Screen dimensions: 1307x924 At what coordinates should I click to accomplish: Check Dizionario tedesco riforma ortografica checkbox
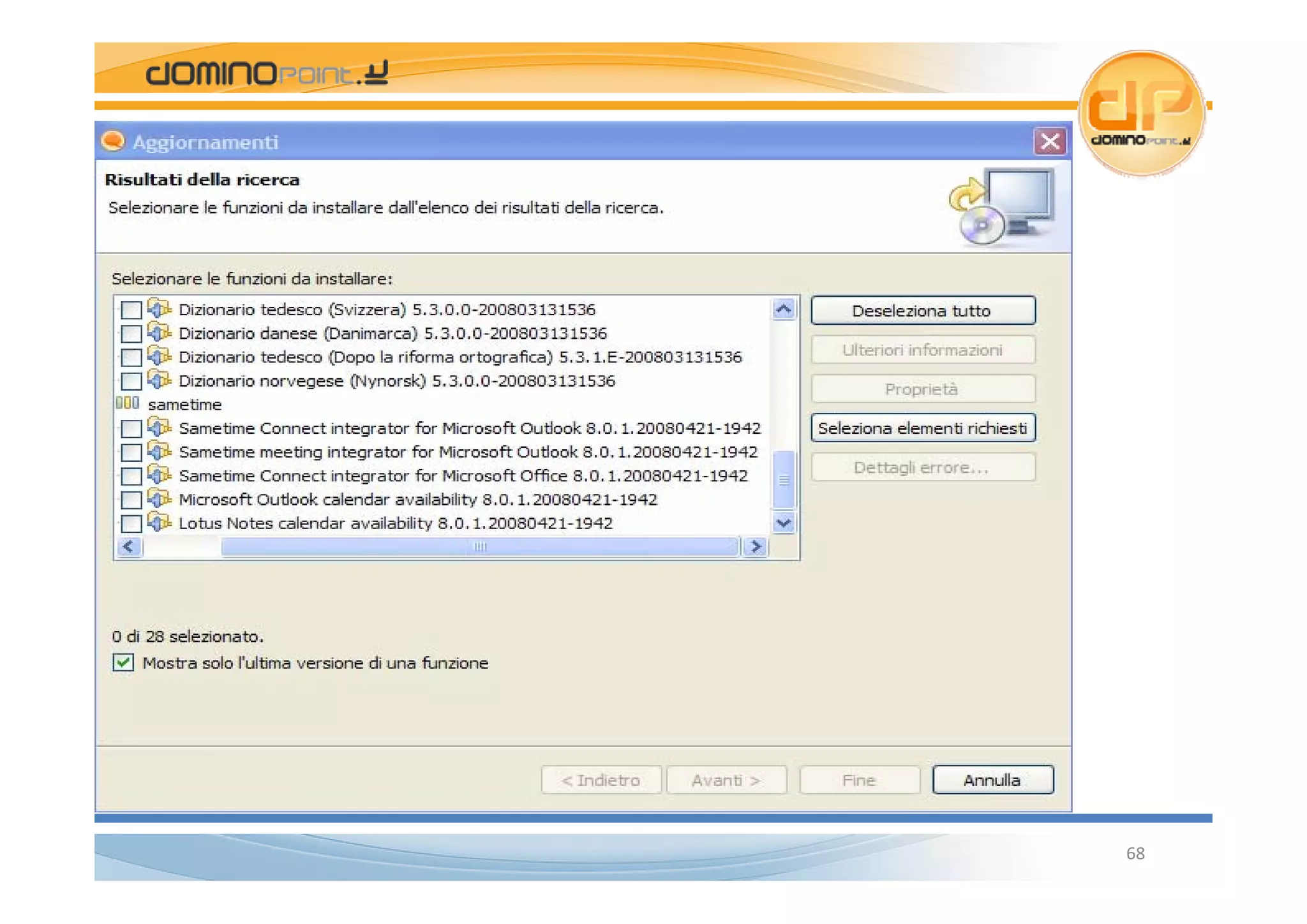pyautogui.click(x=131, y=357)
